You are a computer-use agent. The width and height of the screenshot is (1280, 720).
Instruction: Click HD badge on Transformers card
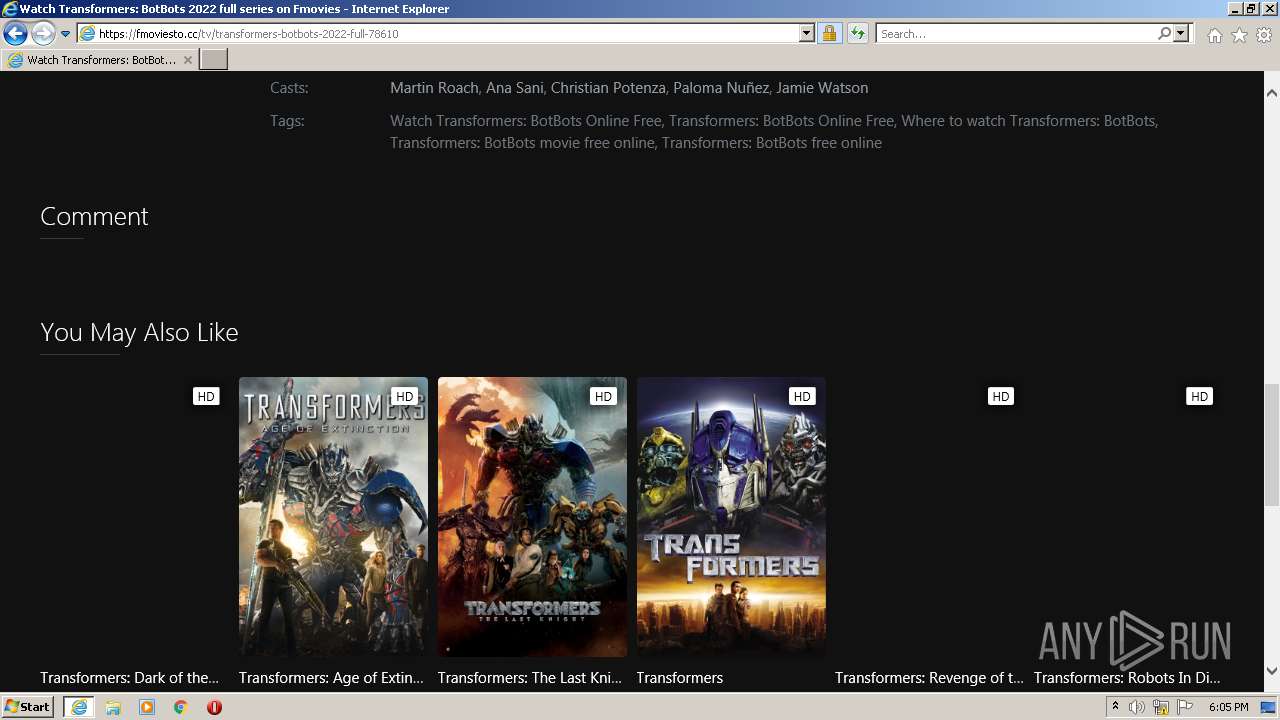pyautogui.click(x=802, y=397)
